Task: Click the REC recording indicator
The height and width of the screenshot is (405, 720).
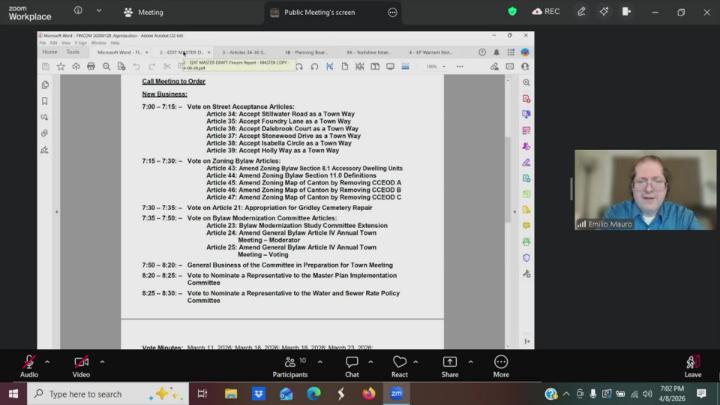Action: 545,12
